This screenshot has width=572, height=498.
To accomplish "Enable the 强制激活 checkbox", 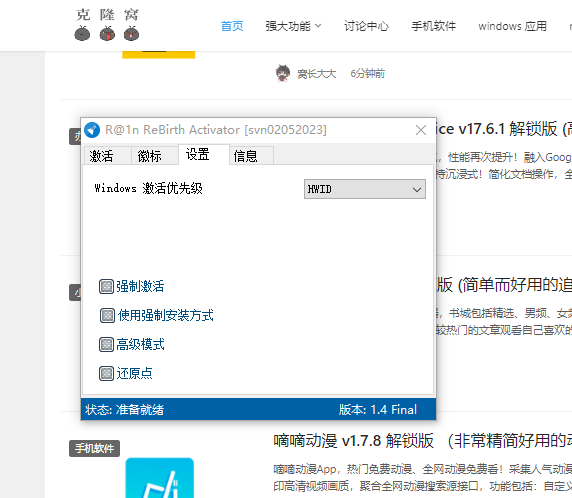I will pyautogui.click(x=106, y=286).
